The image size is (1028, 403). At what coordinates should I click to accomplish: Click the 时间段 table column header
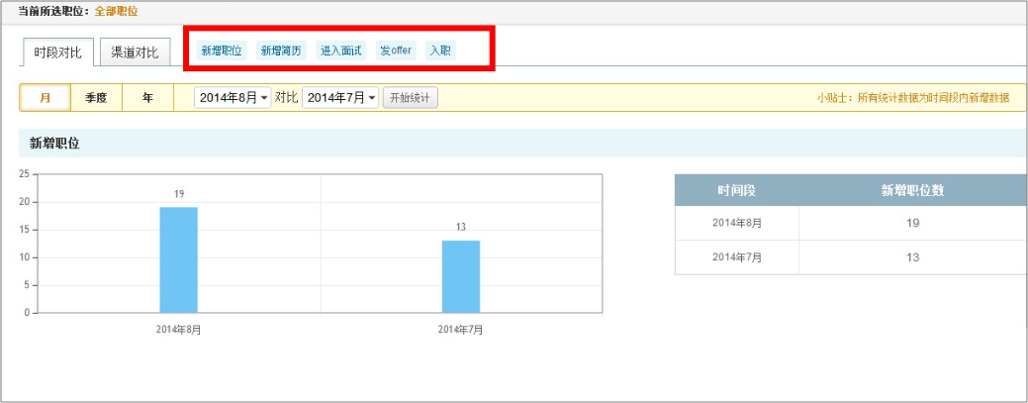click(x=736, y=190)
